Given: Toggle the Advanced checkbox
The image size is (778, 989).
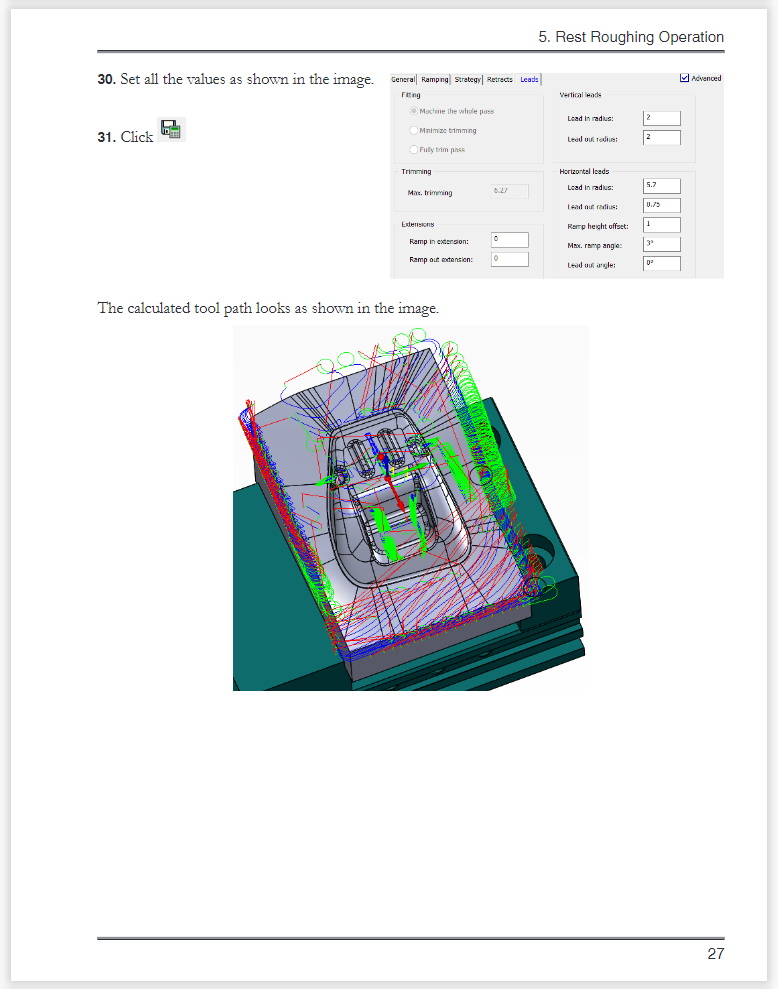Looking at the screenshot, I should 685,78.
